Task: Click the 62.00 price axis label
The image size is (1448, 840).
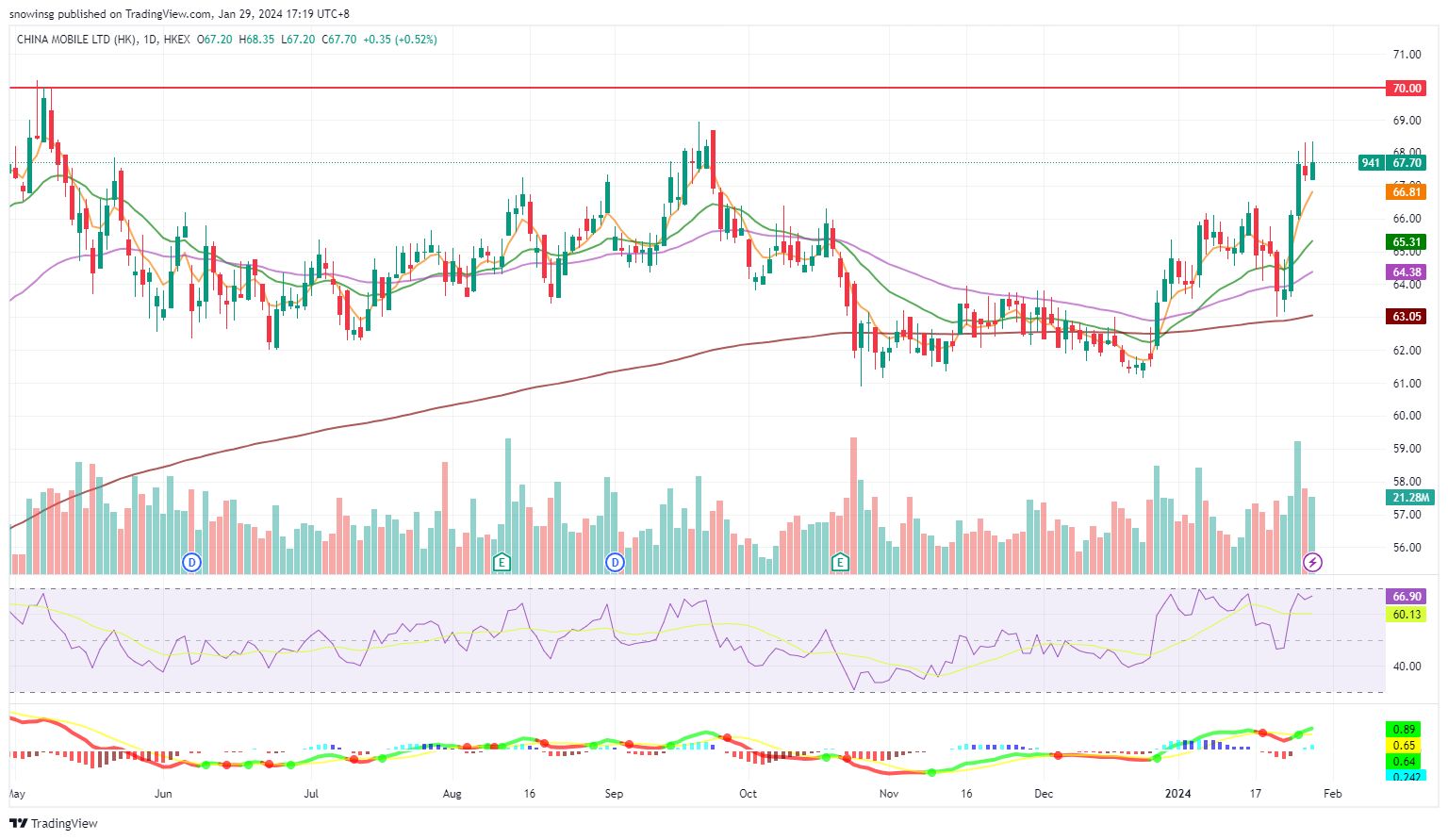Action: [x=1407, y=351]
